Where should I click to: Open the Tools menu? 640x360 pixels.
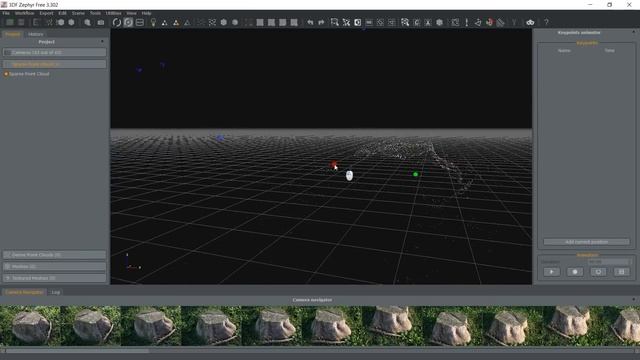click(95, 13)
